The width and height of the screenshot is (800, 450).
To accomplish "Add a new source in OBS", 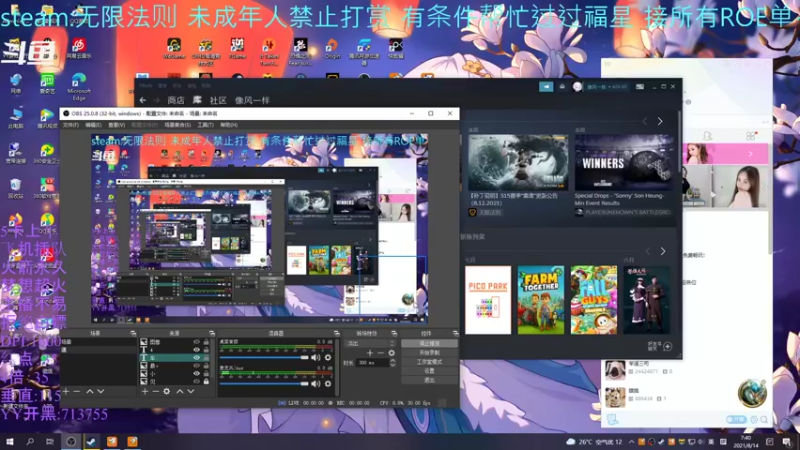I will [145, 391].
